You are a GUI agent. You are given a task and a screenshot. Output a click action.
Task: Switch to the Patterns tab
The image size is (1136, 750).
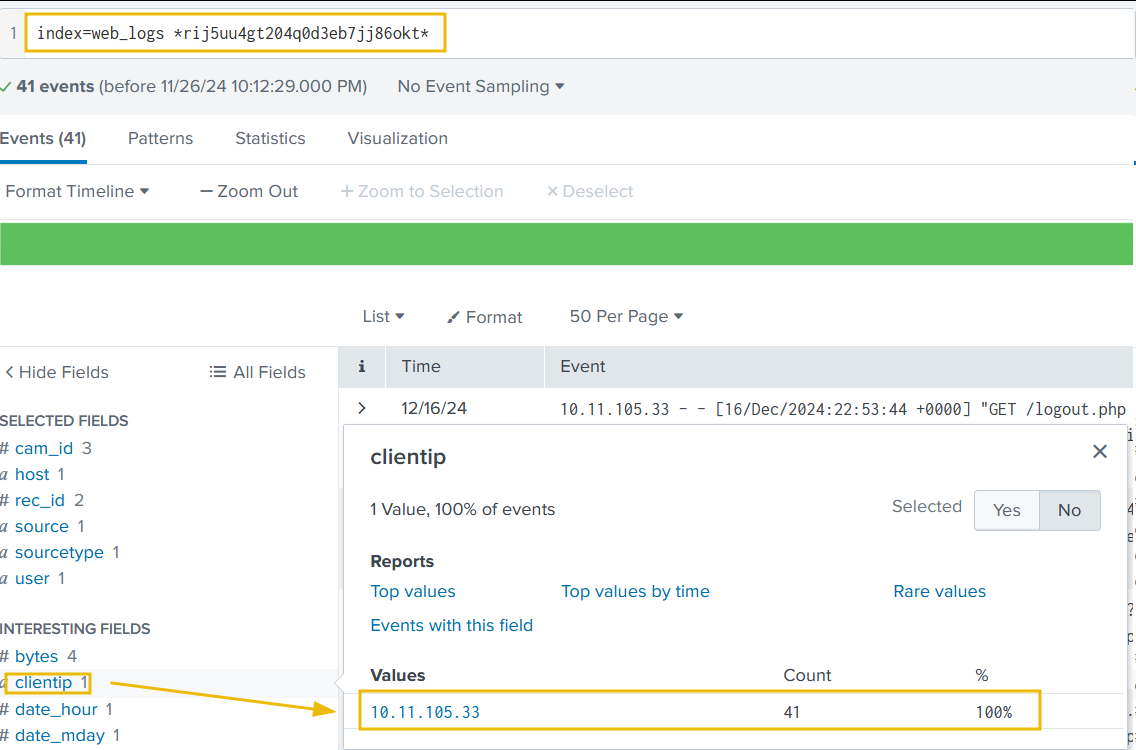(x=160, y=139)
